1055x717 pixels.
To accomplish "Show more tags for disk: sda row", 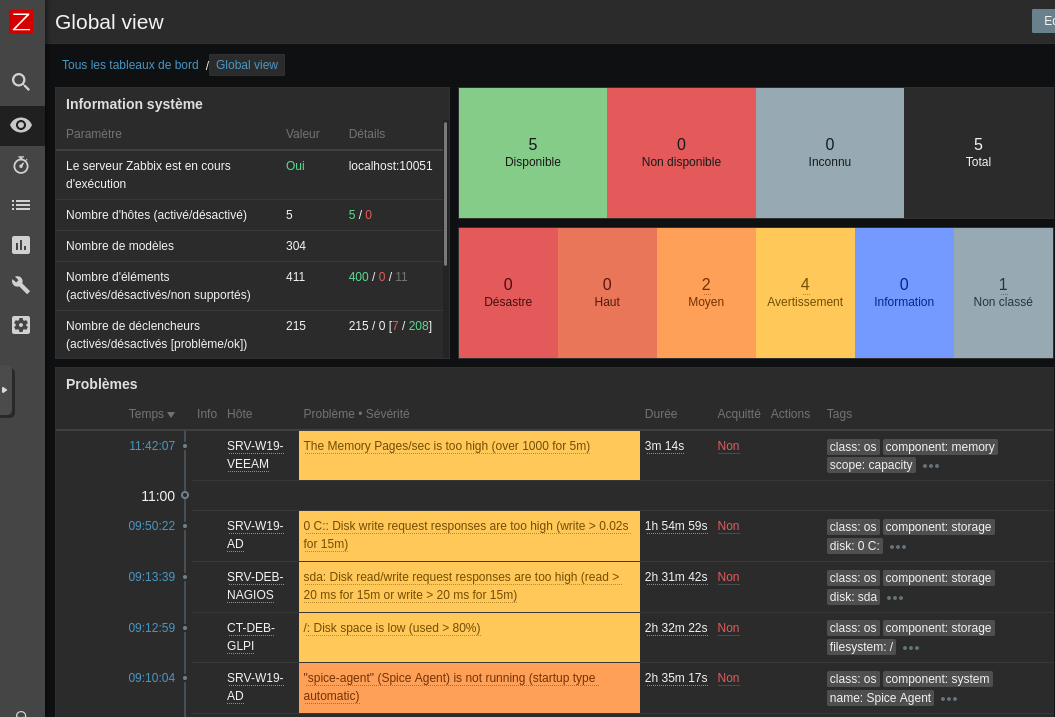I will [895, 597].
